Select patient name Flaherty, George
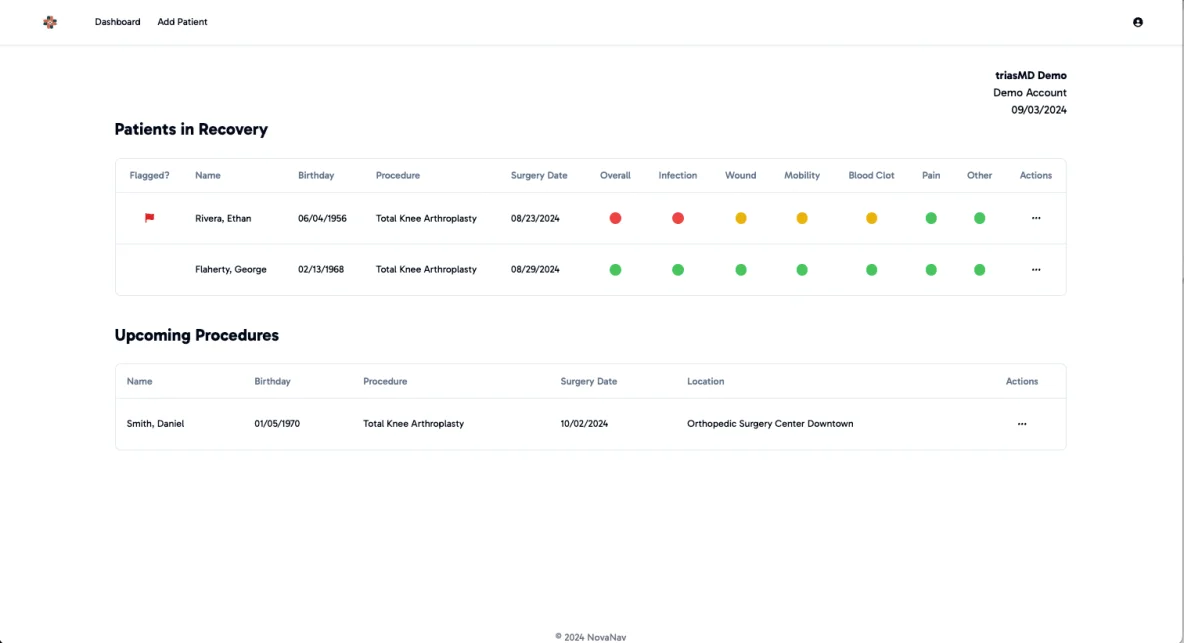Screen dimensions: 1184x643 click(230, 270)
